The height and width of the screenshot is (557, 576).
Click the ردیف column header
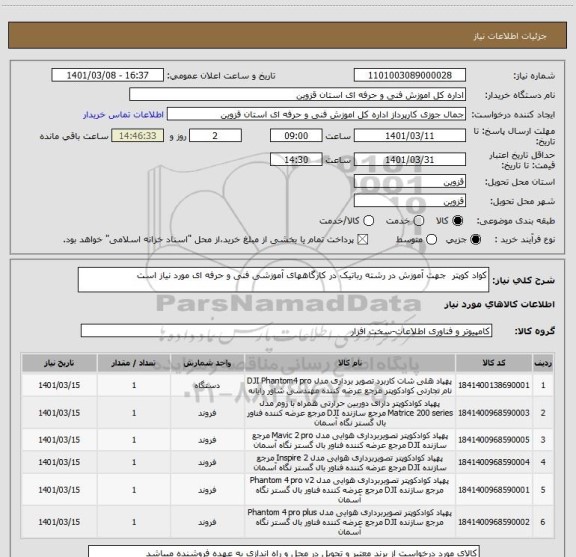[543, 363]
